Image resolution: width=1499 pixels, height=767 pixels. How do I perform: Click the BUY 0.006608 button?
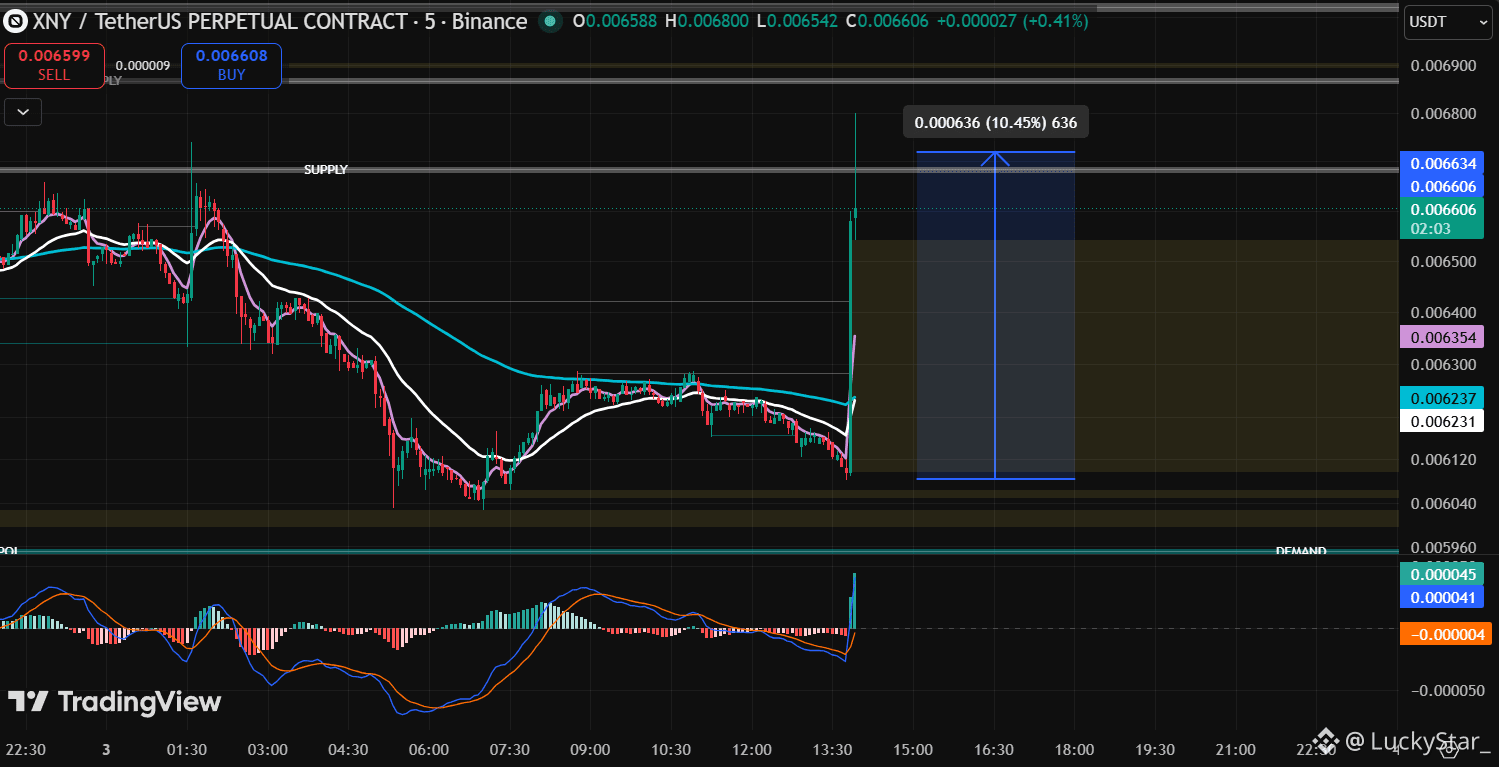[231, 66]
